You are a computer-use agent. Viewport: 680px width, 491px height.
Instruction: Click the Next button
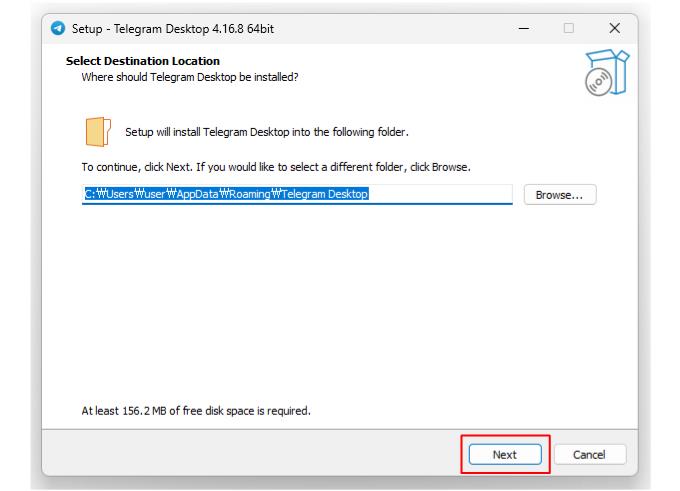pos(505,454)
